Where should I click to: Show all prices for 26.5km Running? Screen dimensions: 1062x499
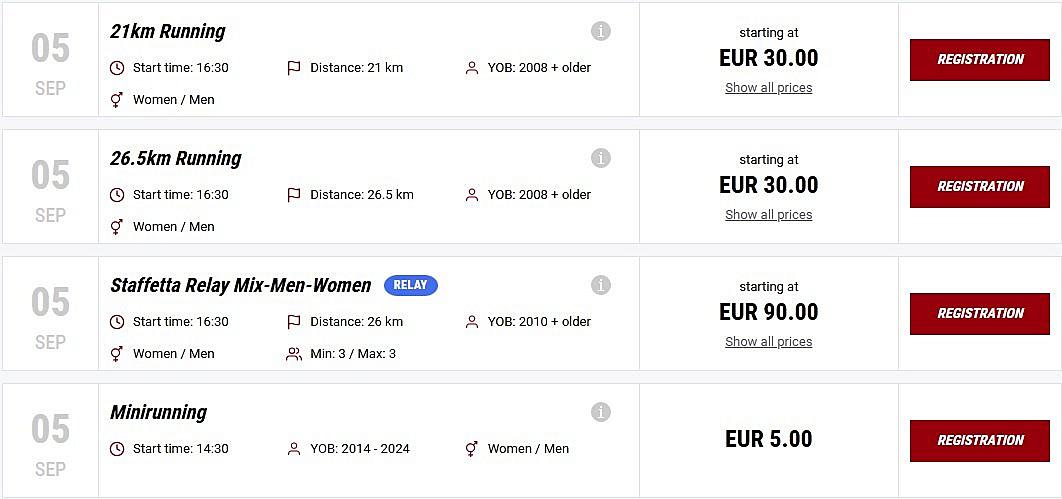pos(768,215)
